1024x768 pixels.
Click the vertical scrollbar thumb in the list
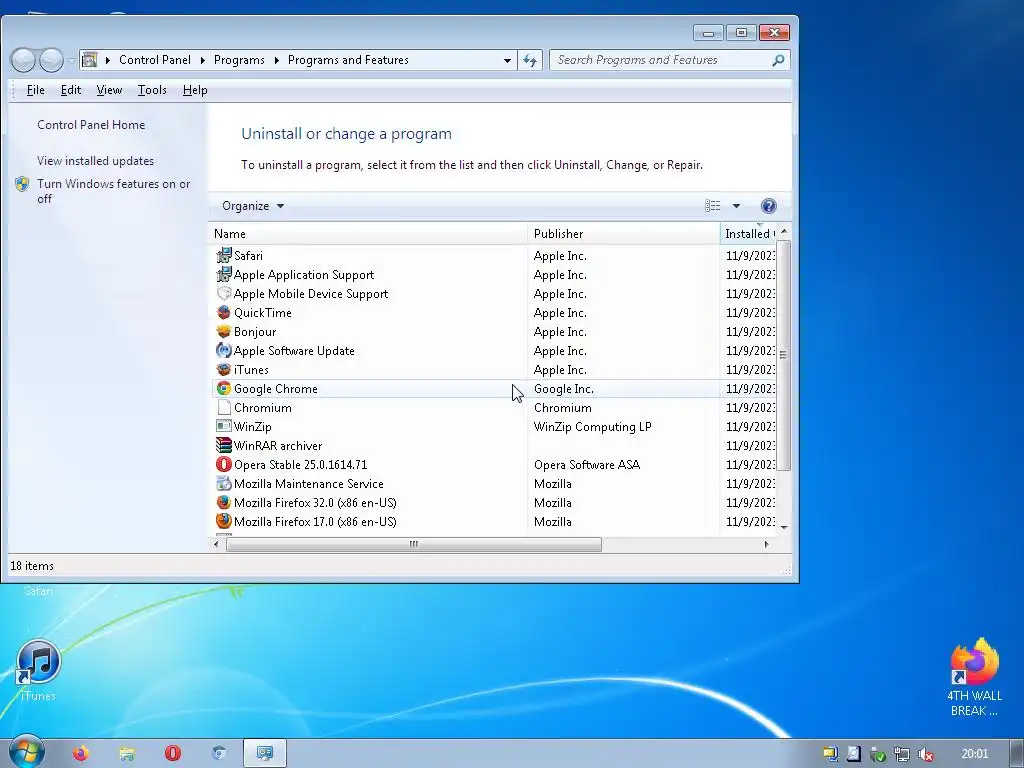[x=784, y=355]
